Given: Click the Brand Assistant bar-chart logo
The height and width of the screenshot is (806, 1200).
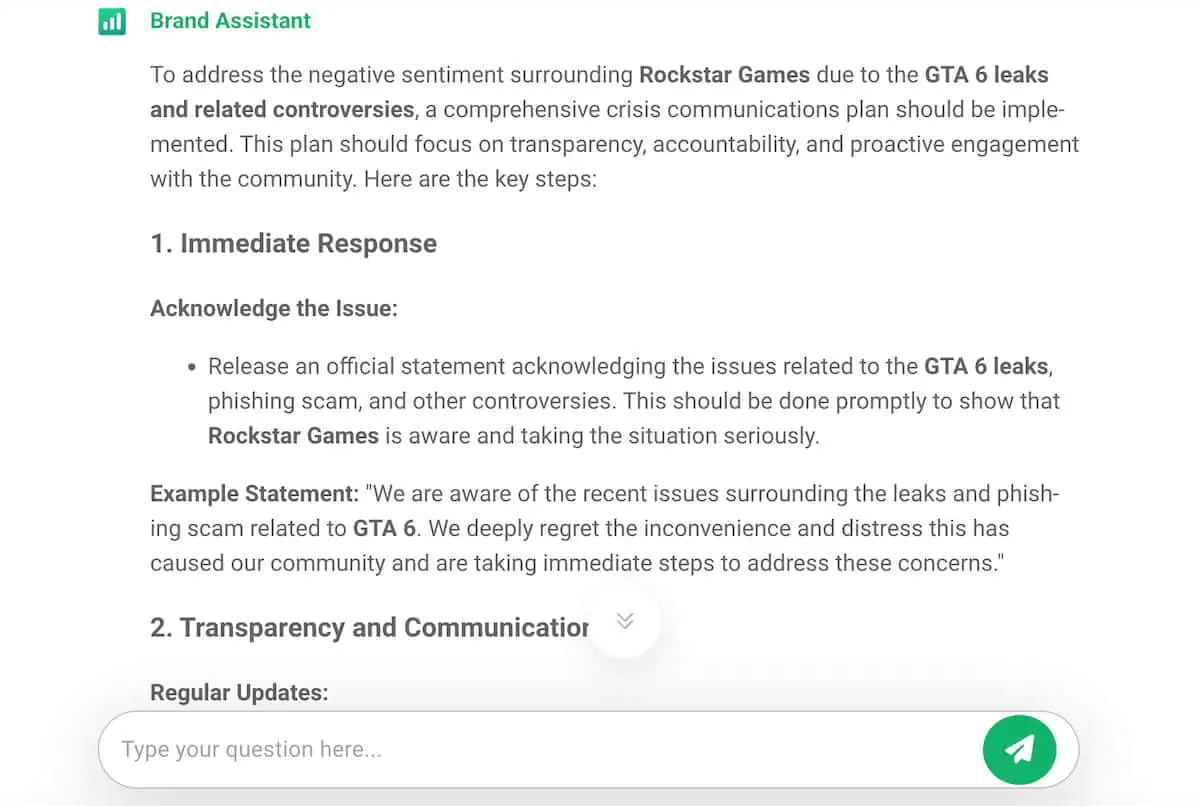Looking at the screenshot, I should click(x=112, y=21).
